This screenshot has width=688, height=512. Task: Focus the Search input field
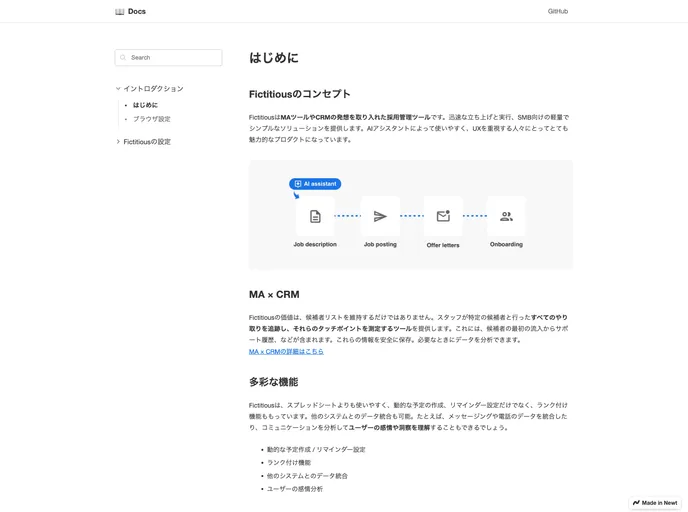coord(168,57)
